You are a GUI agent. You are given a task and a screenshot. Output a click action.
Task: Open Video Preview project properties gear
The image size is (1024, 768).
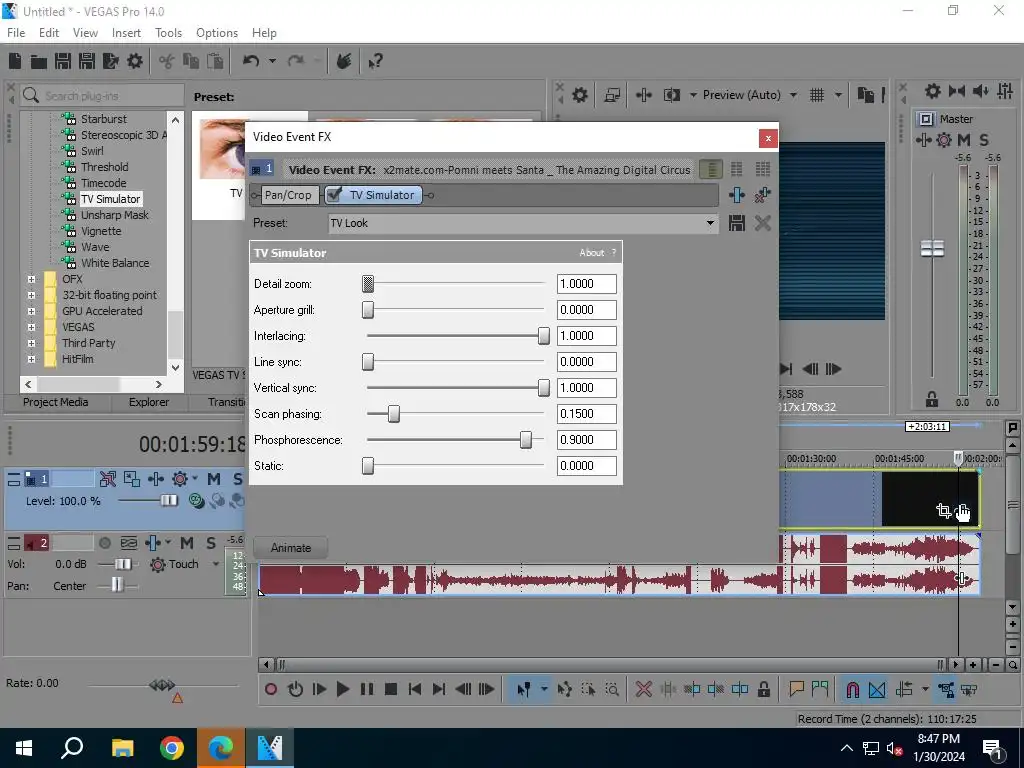[x=579, y=95]
